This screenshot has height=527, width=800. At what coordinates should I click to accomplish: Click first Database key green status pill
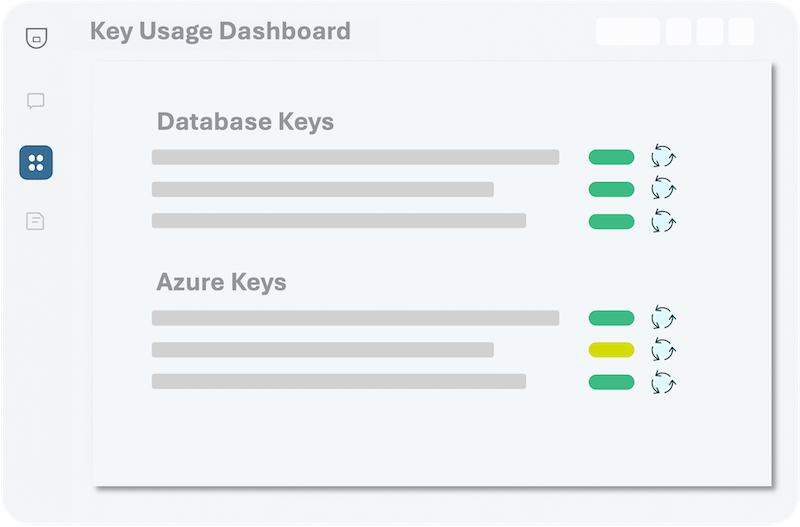coord(611,157)
